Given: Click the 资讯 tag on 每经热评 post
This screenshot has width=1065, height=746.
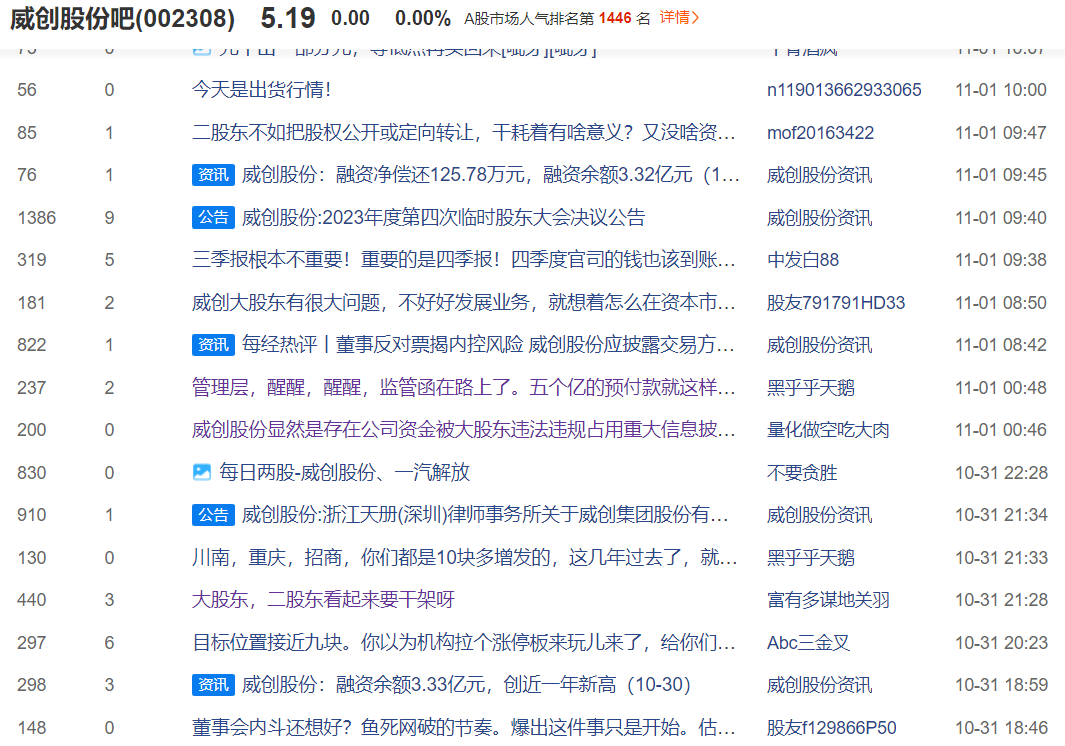Looking at the screenshot, I should (213, 345).
